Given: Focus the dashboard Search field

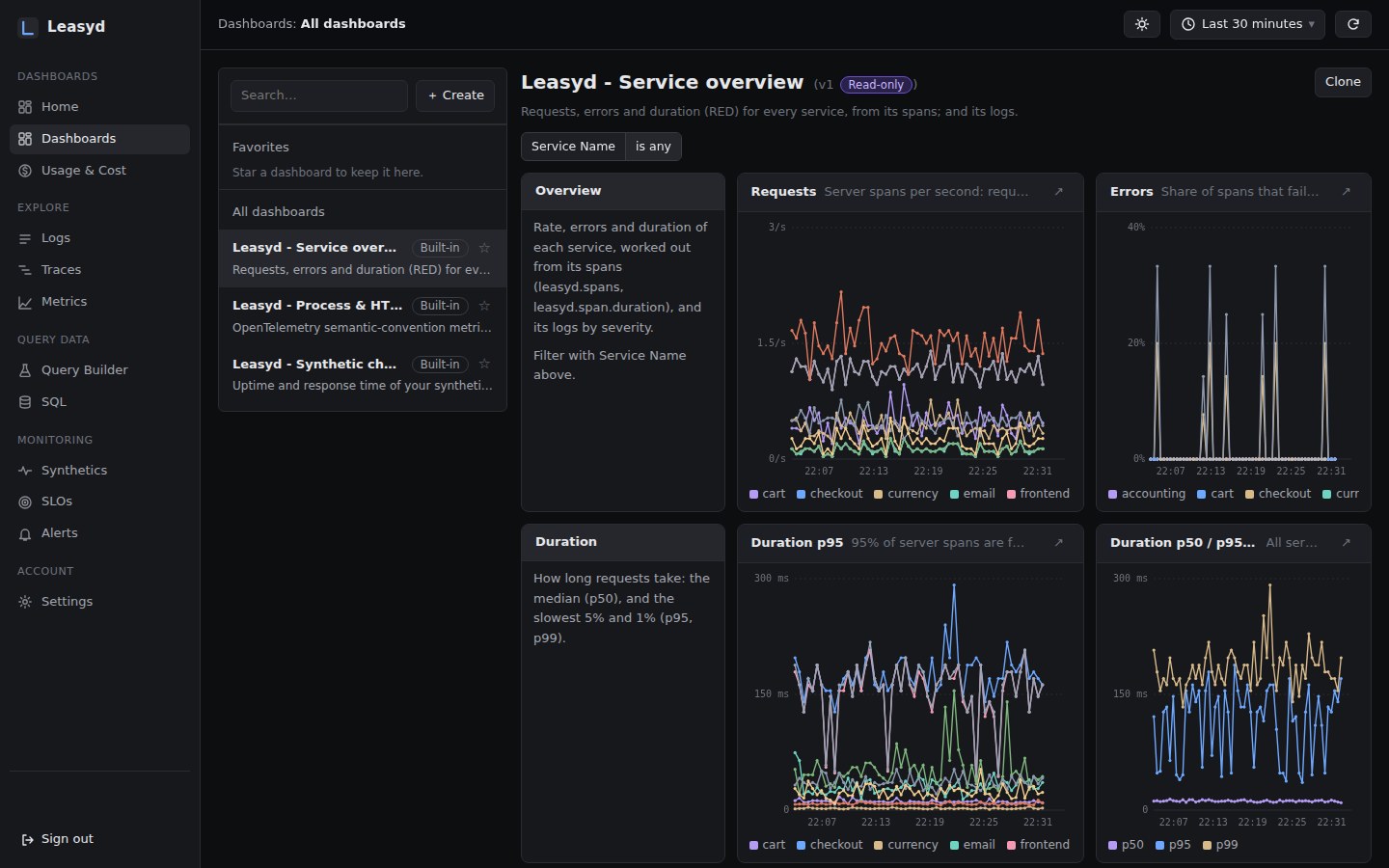Looking at the screenshot, I should [x=318, y=95].
